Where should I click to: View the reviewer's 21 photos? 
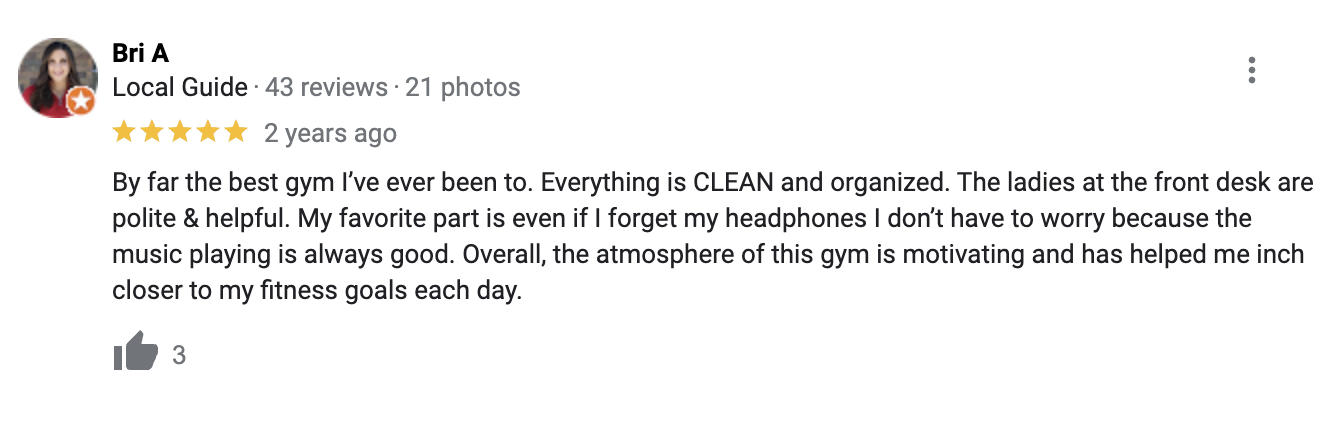tap(463, 88)
